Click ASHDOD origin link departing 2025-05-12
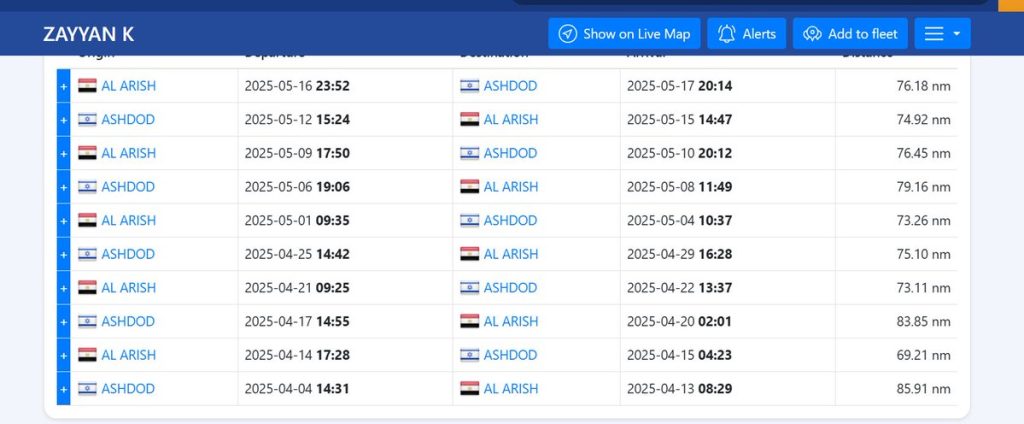1024x424 pixels. point(128,120)
